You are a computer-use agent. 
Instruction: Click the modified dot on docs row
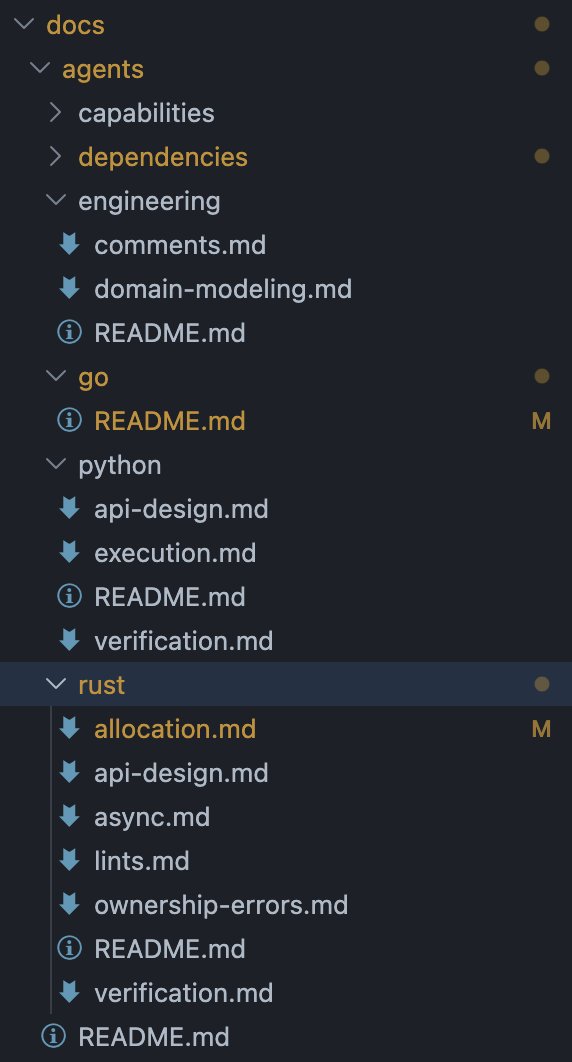coord(542,24)
